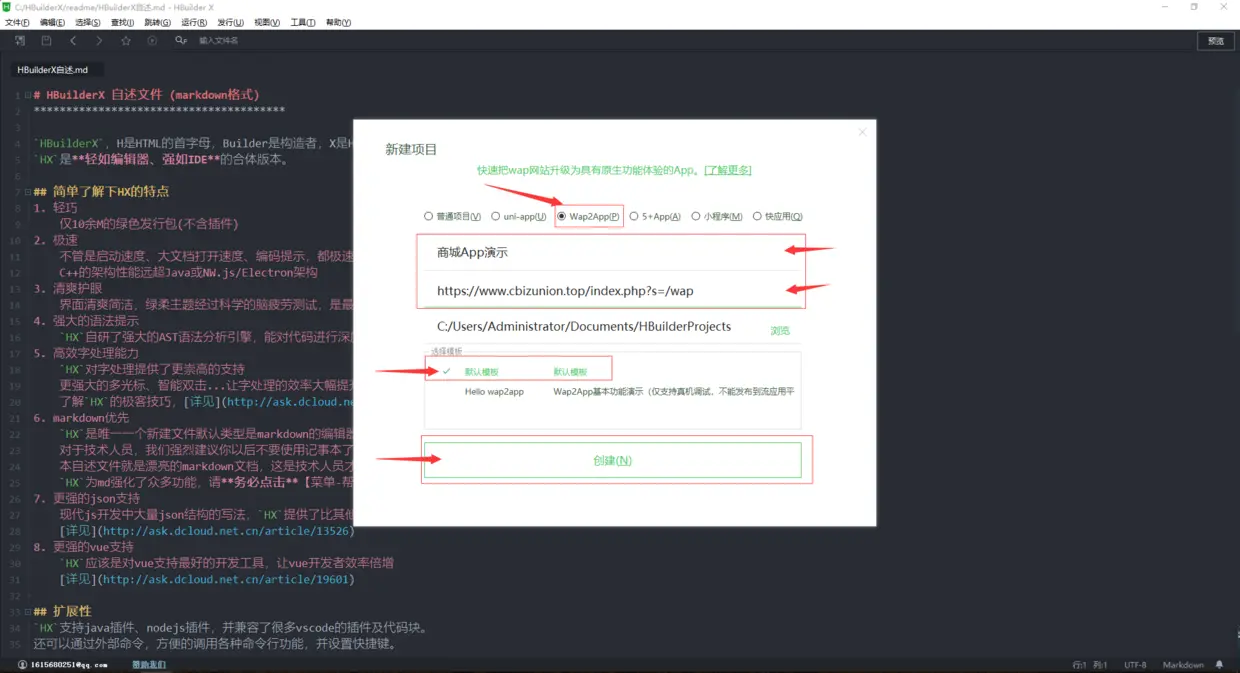Click the line '7. 更强的json支持'

tap(88, 498)
